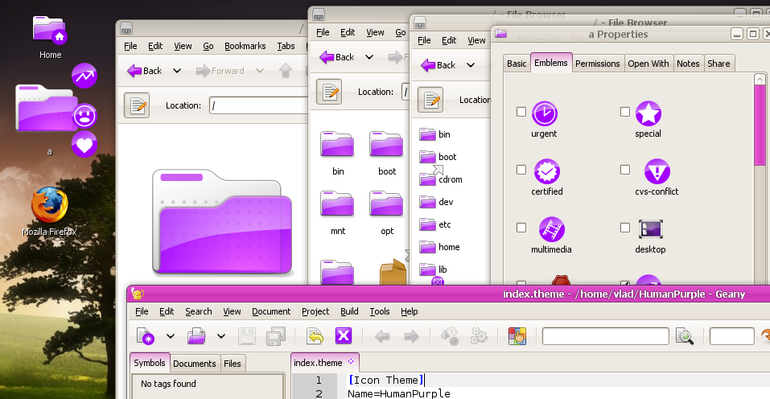Switch to Documents tab in Geany sidebar

194,364
